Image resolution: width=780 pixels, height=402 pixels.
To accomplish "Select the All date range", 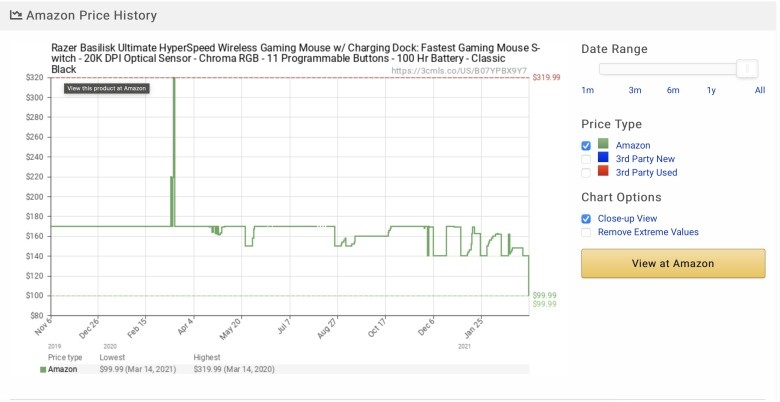I will [760, 90].
